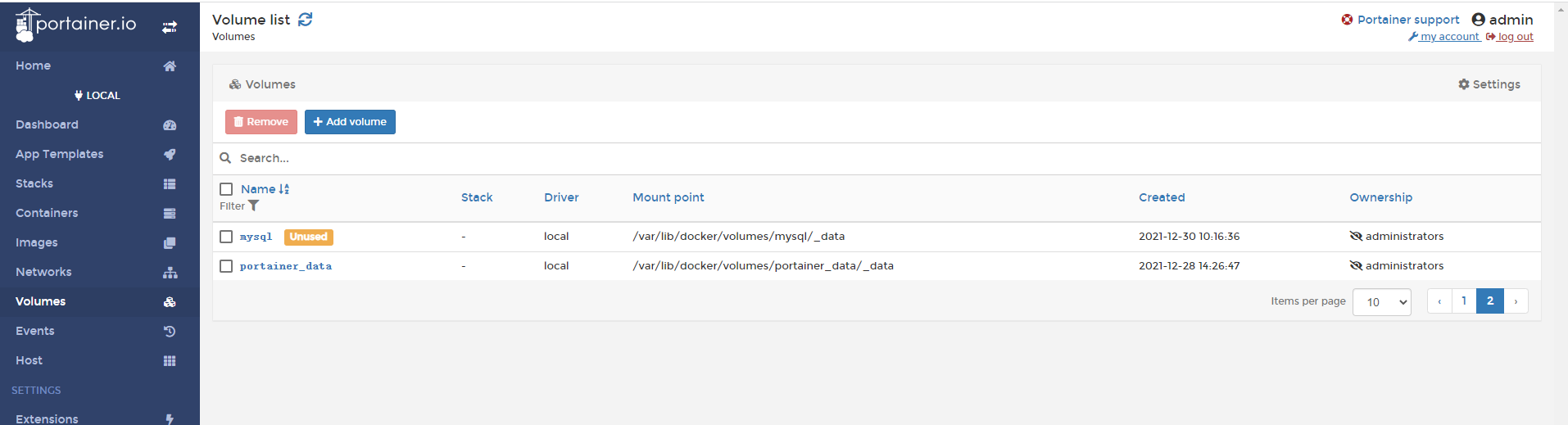Image resolution: width=1568 pixels, height=425 pixels.
Task: Sort by the Ownership column header
Action: pos(1381,197)
